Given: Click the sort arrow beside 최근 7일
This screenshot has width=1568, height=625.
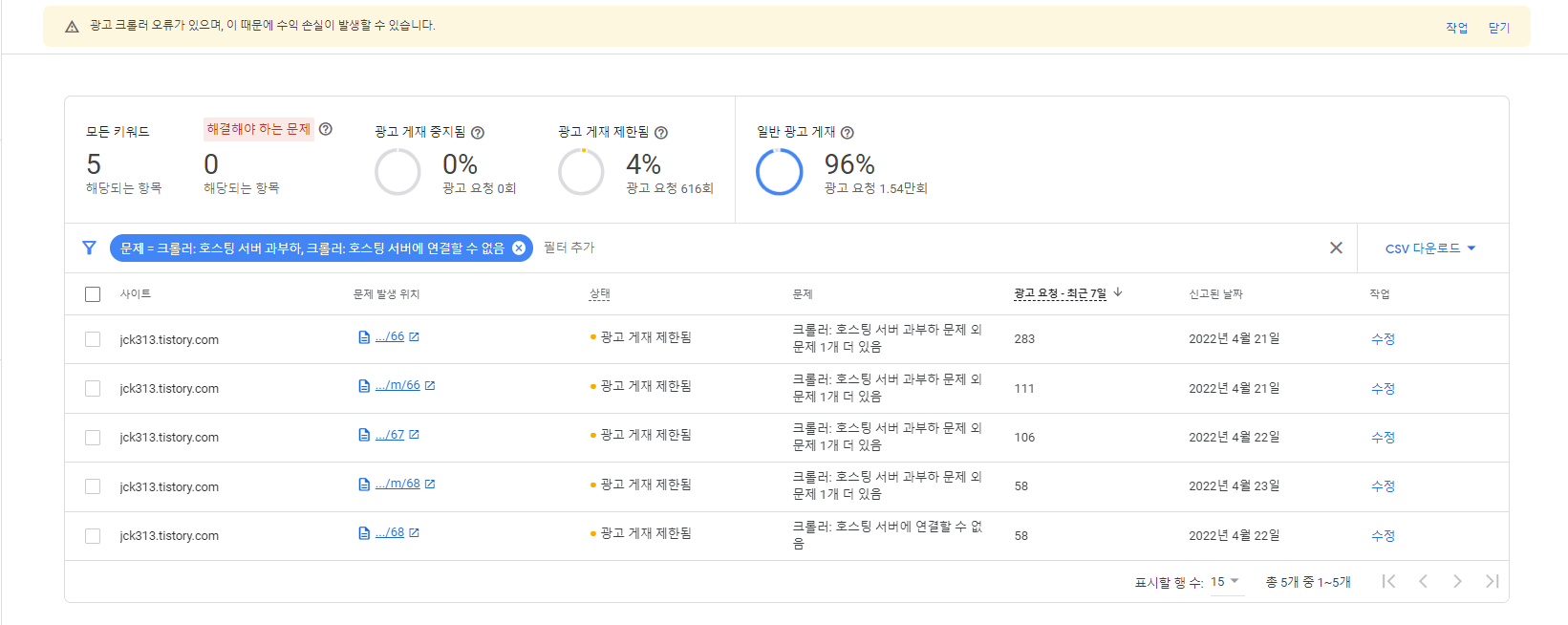Looking at the screenshot, I should tap(1118, 292).
